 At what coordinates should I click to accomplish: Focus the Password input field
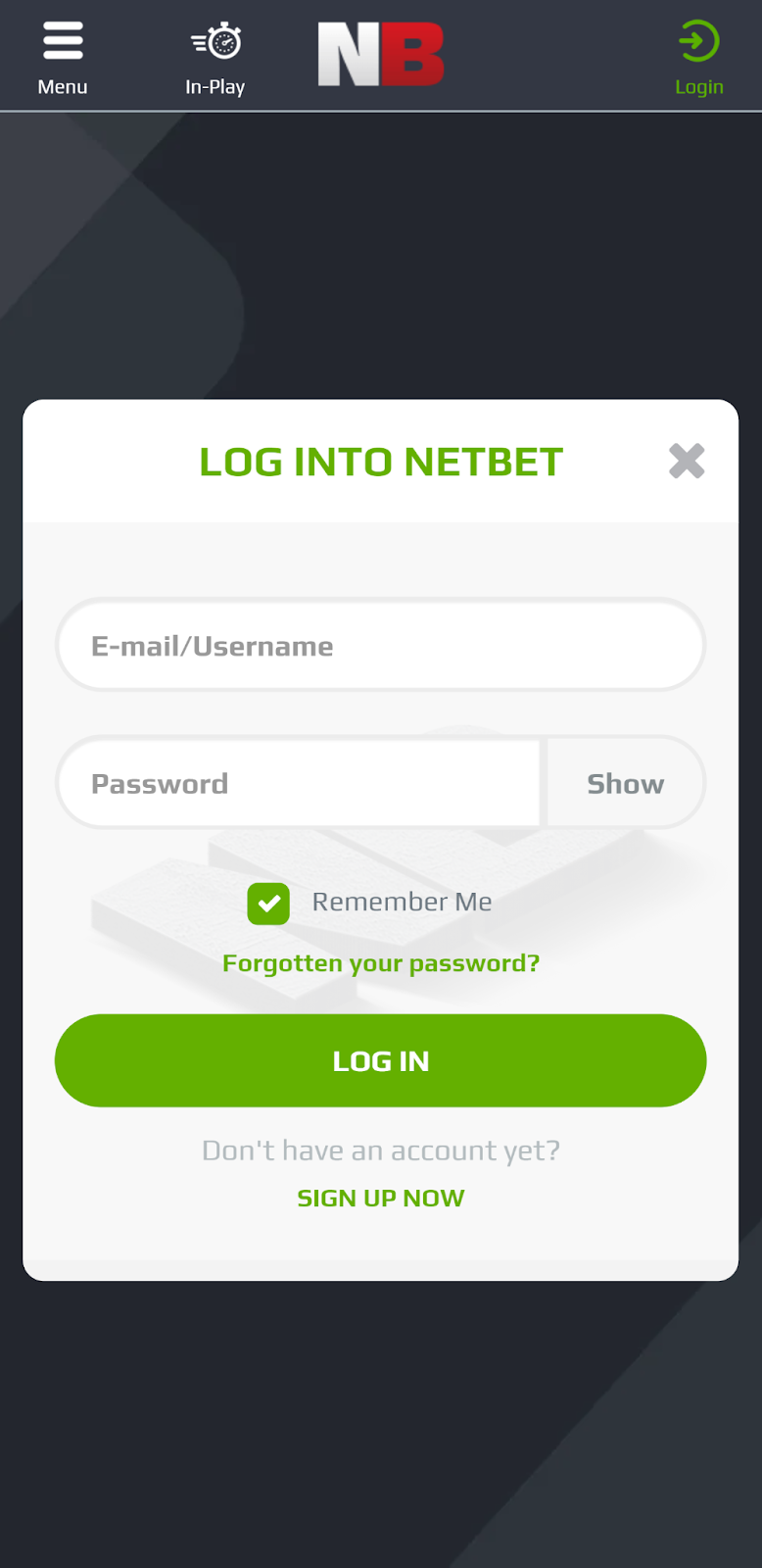(294, 782)
